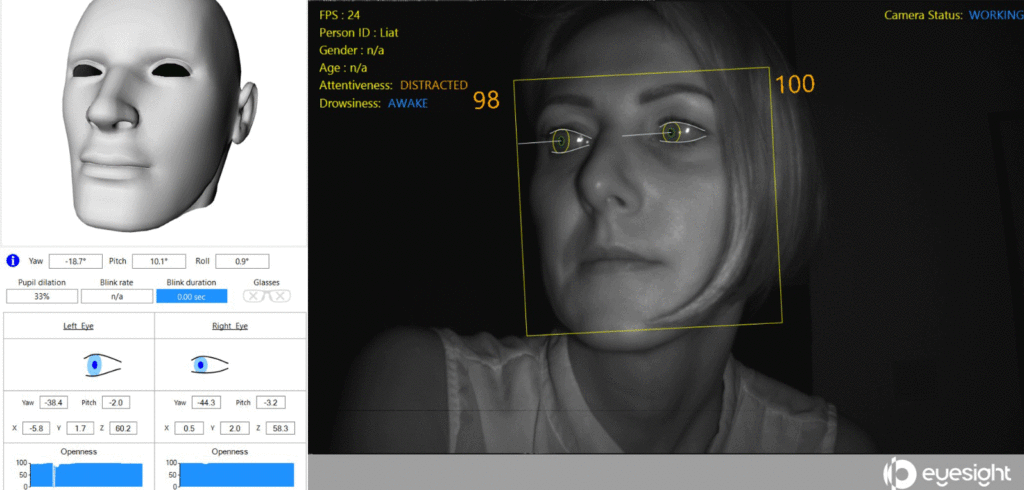Click the Left Eye Z value field
Screen dimensions: 1024x490
point(122,428)
